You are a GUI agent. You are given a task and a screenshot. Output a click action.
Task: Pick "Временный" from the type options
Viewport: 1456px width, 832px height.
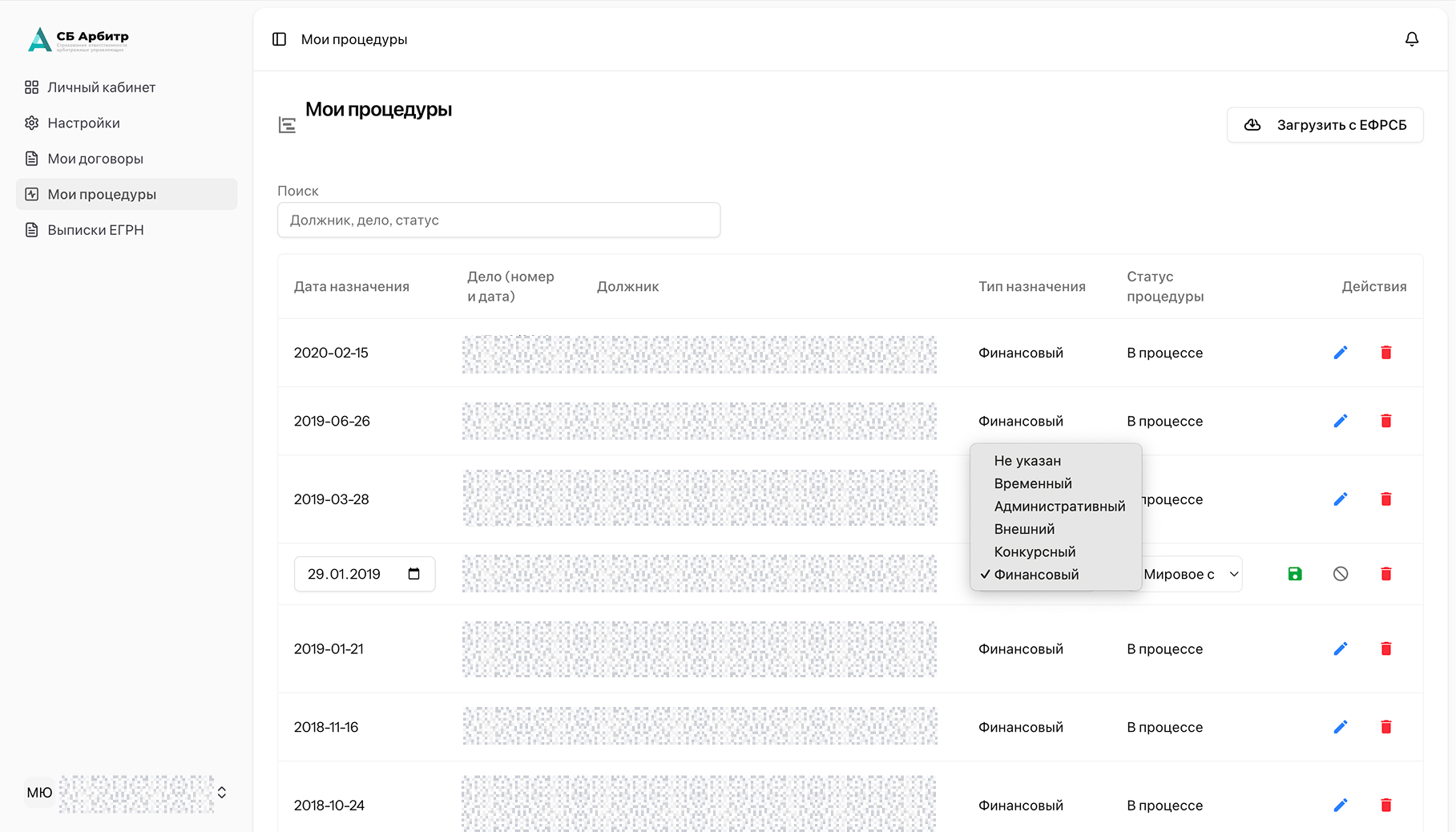click(x=1033, y=484)
